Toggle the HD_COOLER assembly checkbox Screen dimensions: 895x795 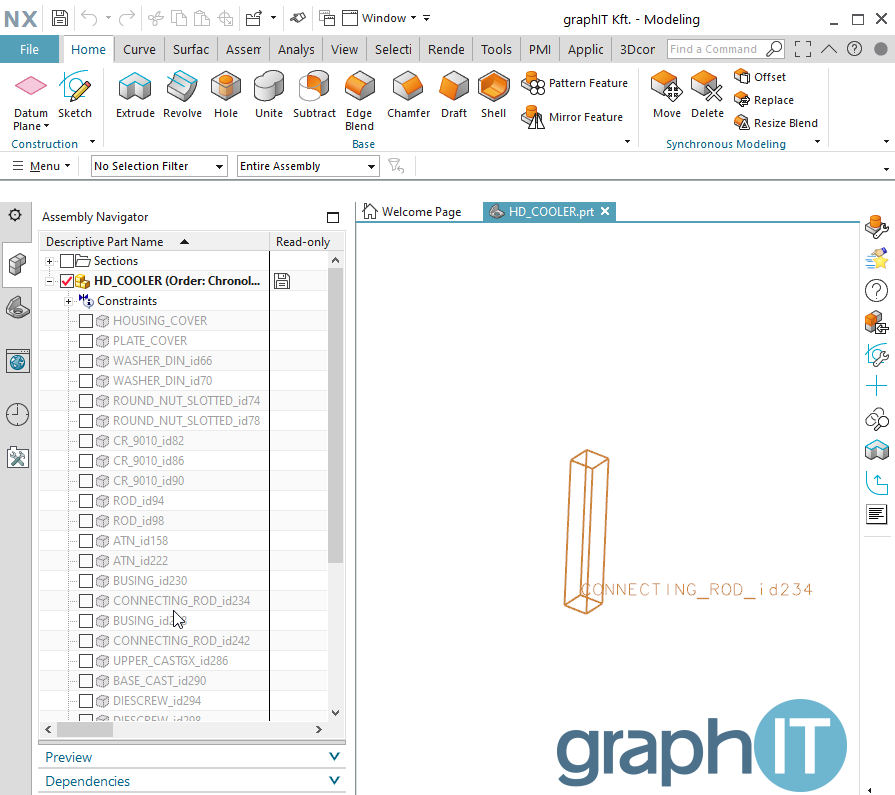click(67, 280)
